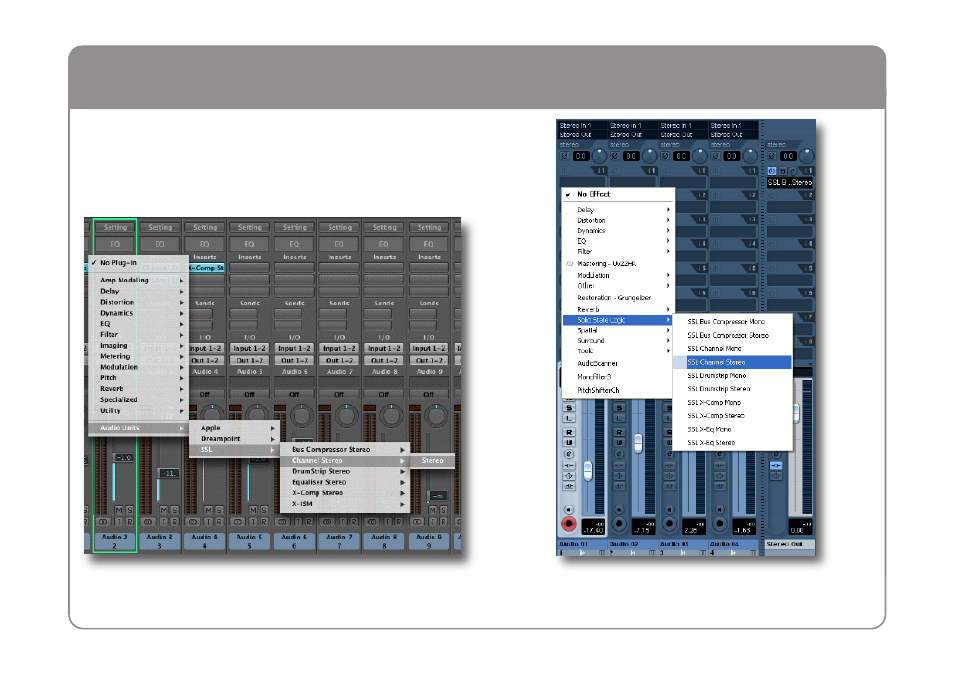Image resolution: width=954 pixels, height=675 pixels.
Task: Invert phase on Cubase Audio 04 channel
Action: point(716,156)
